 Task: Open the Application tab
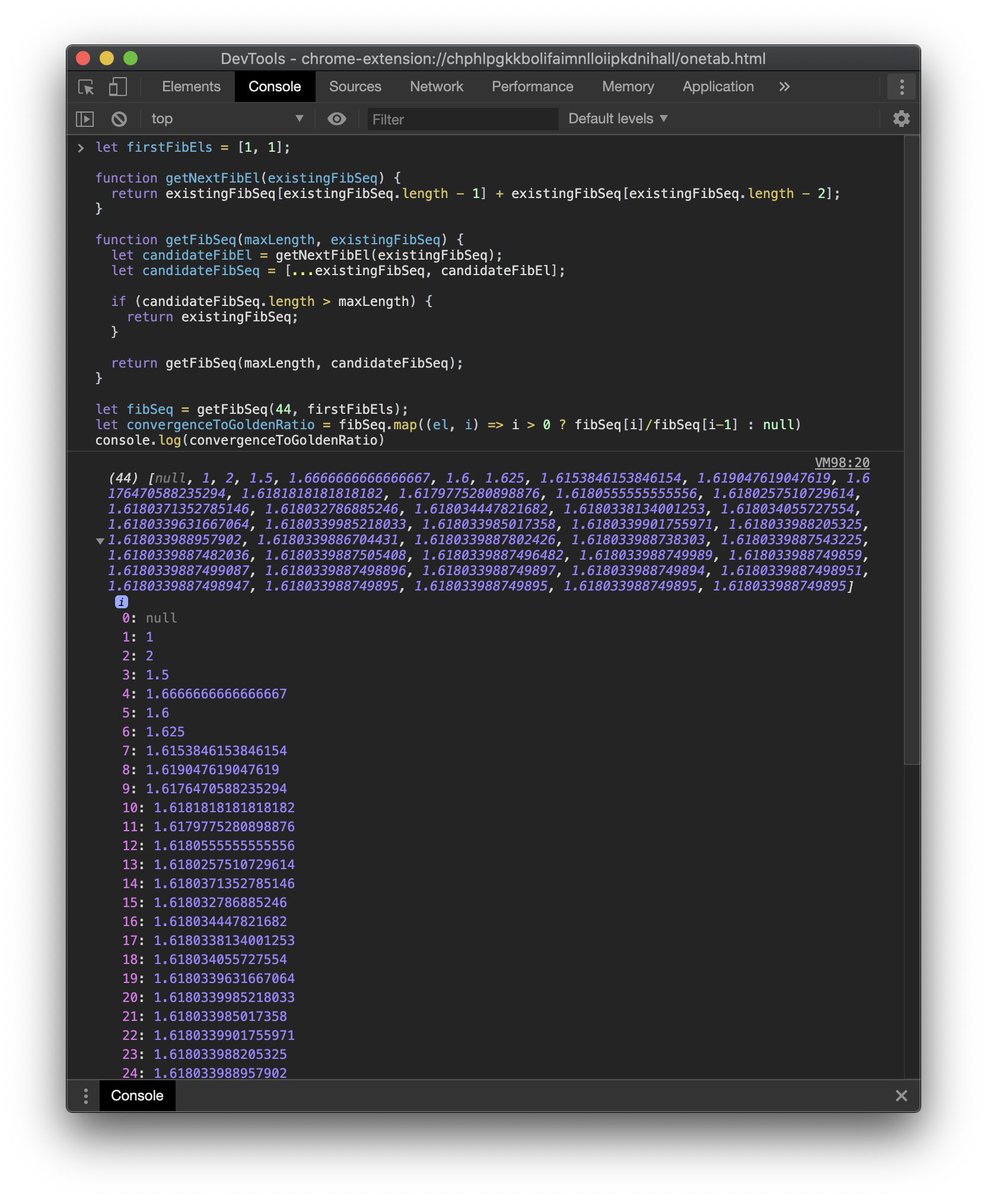point(718,87)
